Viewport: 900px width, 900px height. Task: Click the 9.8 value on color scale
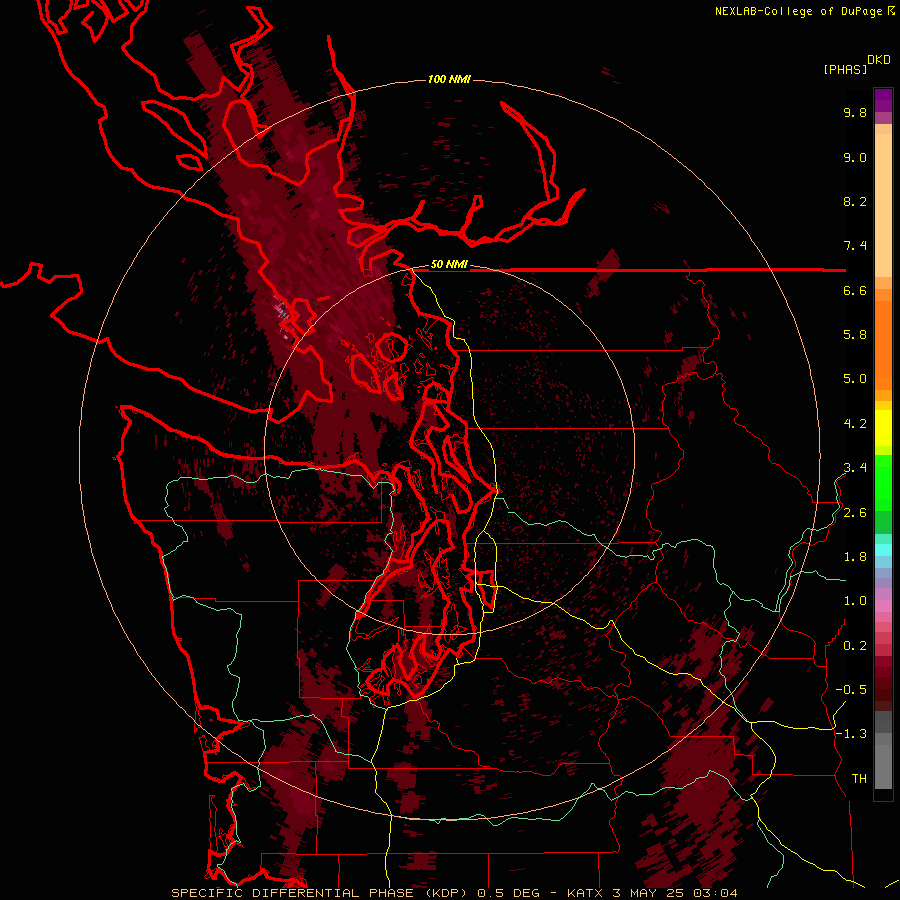pos(855,112)
